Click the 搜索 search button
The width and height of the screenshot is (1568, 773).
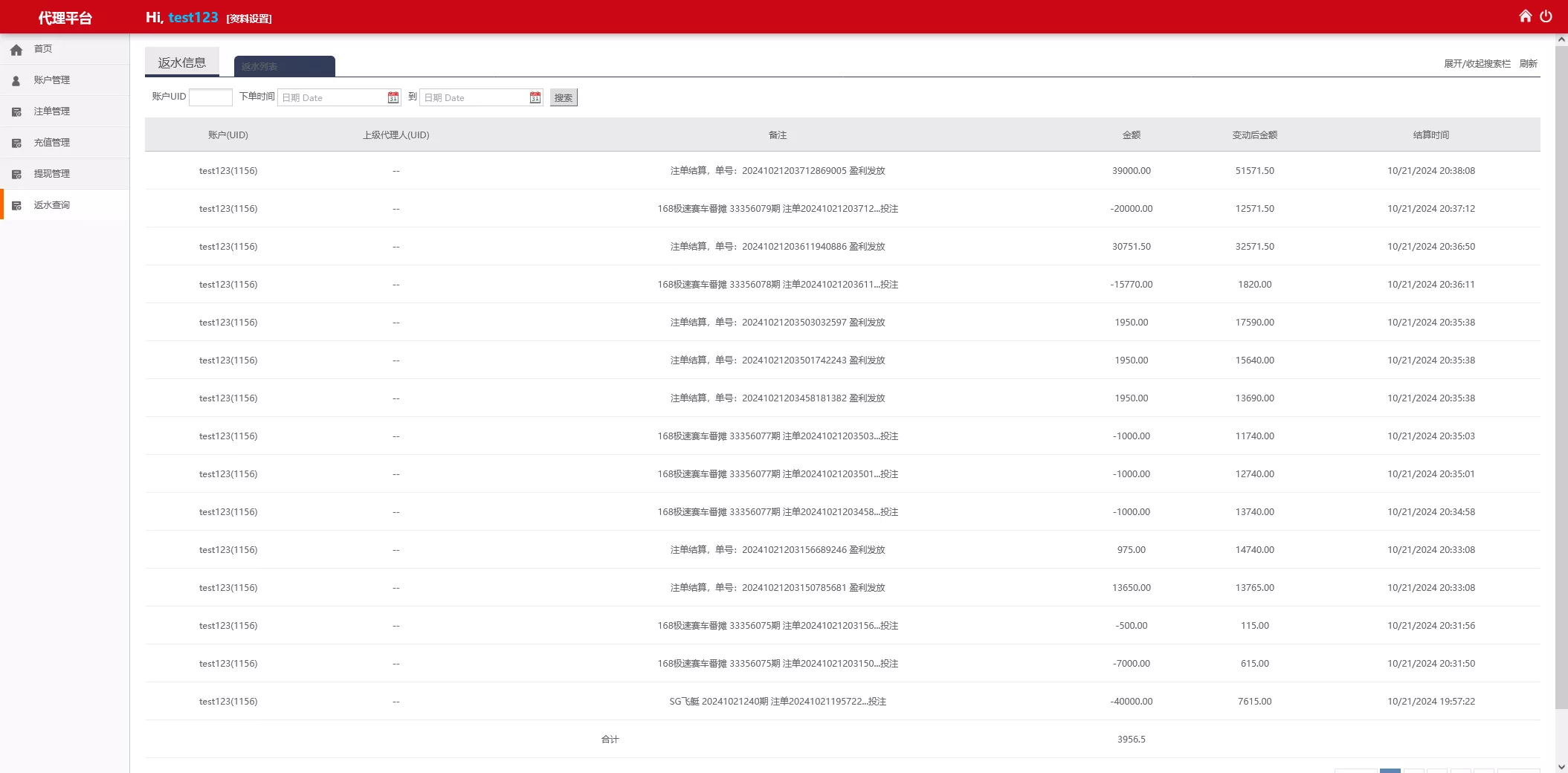point(563,97)
